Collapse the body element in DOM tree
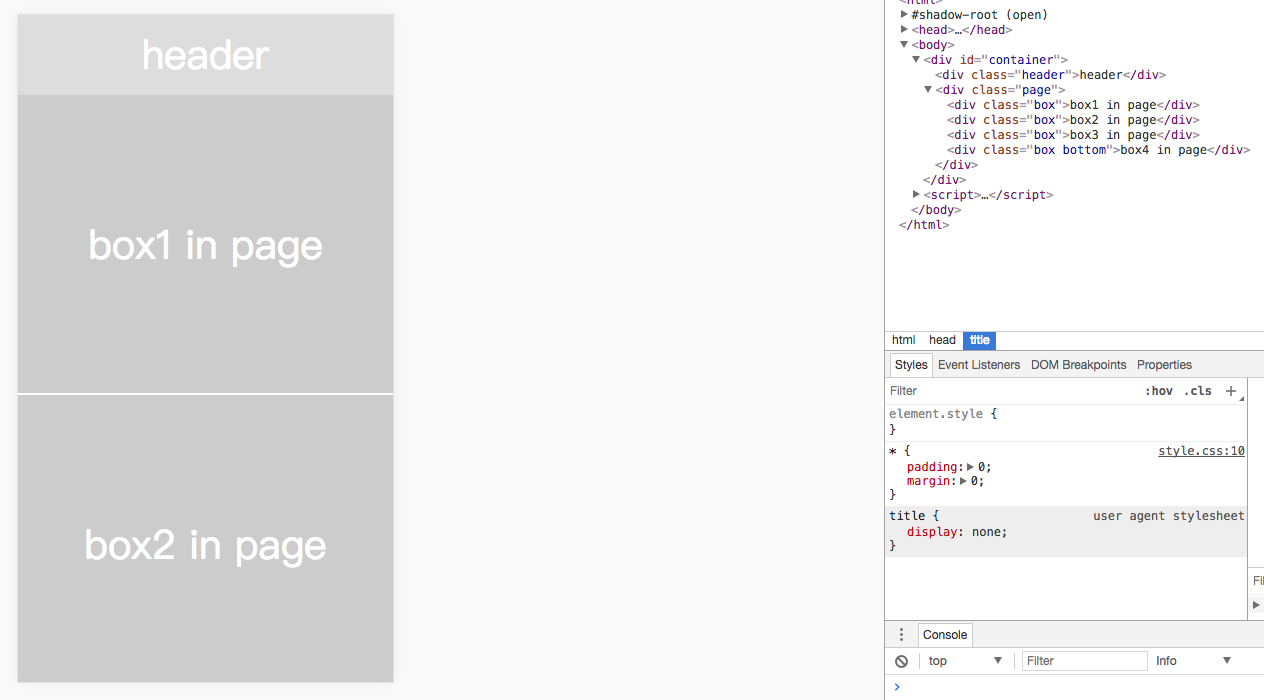 pos(904,45)
